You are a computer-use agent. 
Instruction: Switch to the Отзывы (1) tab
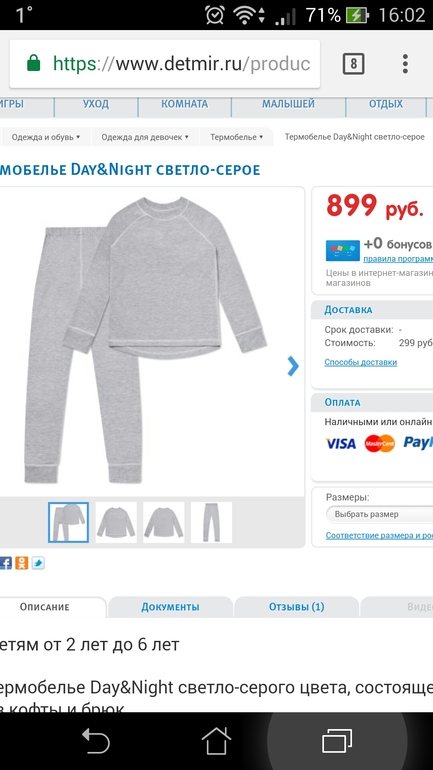click(297, 607)
